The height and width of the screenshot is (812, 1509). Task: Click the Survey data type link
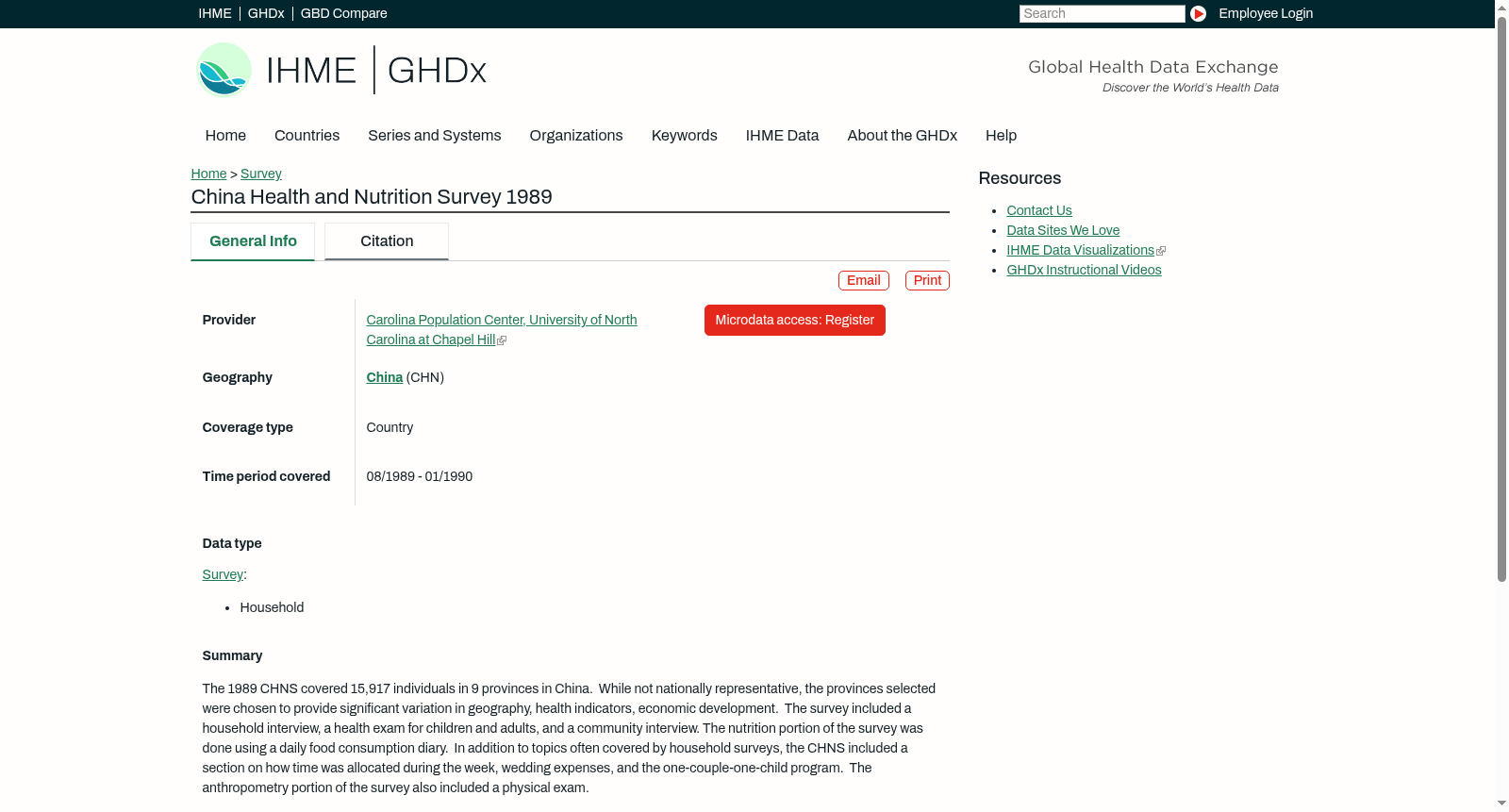click(223, 574)
